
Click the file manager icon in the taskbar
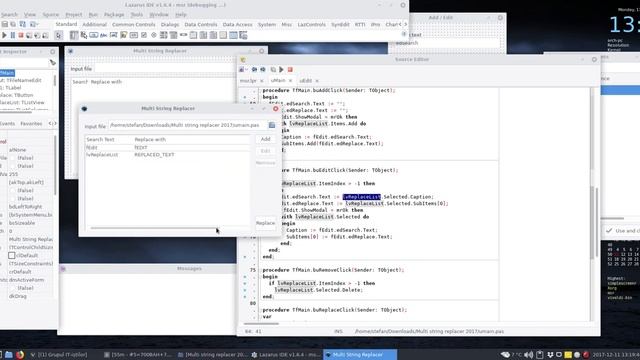point(9,355)
